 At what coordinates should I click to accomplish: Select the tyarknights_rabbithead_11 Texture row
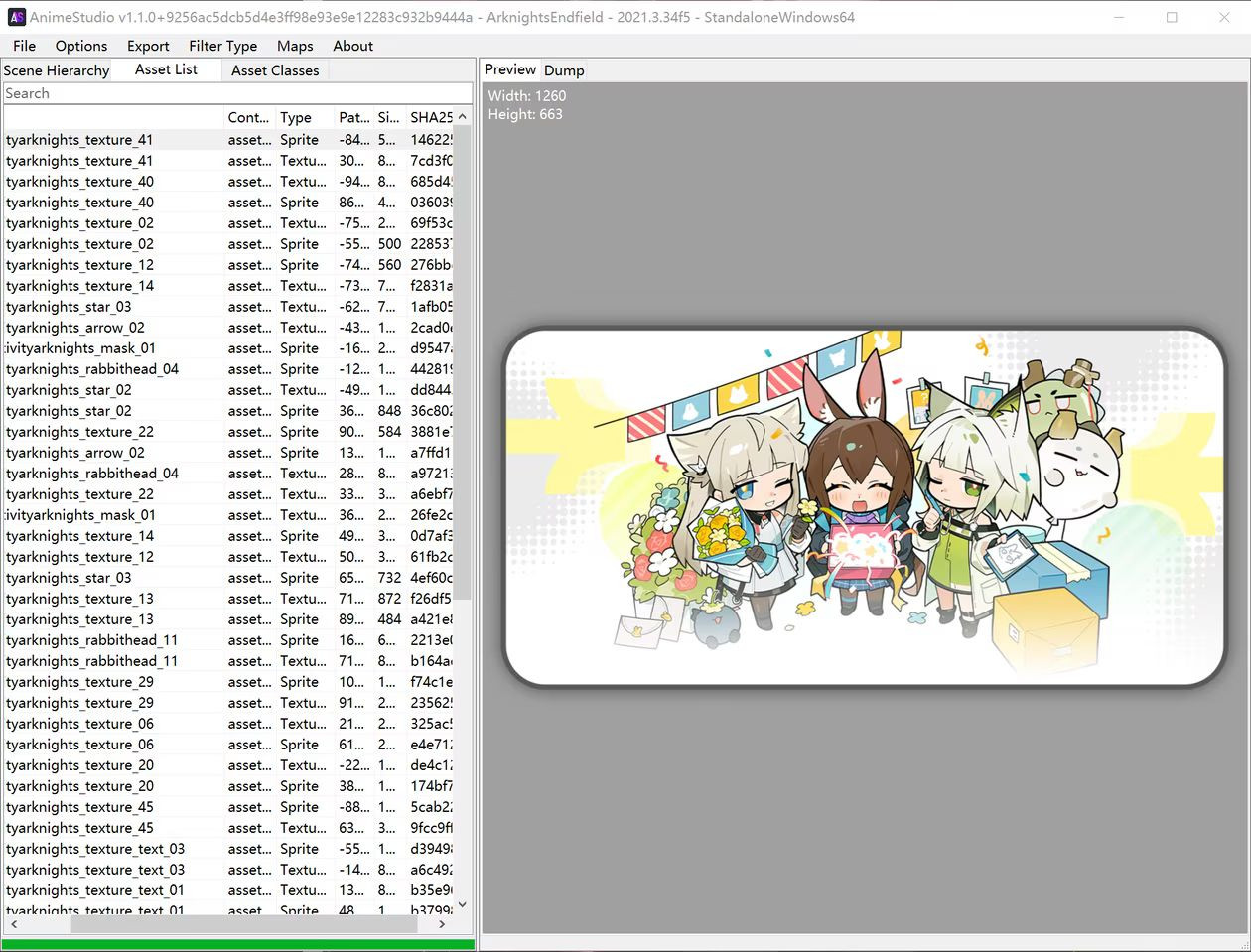pos(228,661)
